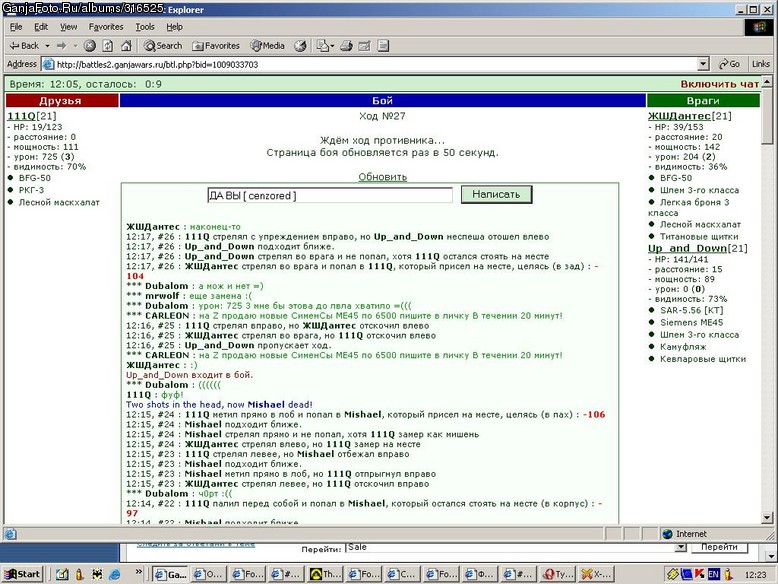The height and width of the screenshot is (584, 778).
Task: Click the Stop loading toolbar icon
Action: (89, 46)
